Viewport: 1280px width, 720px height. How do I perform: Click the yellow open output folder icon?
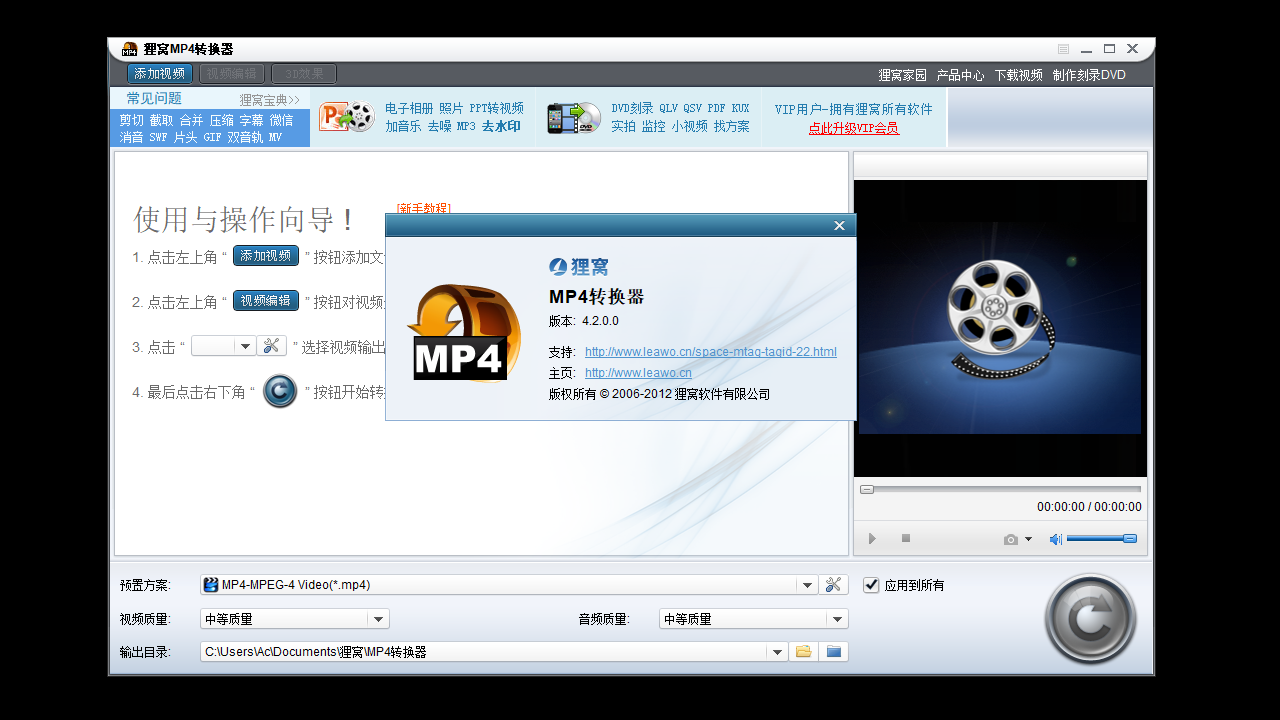coord(803,652)
